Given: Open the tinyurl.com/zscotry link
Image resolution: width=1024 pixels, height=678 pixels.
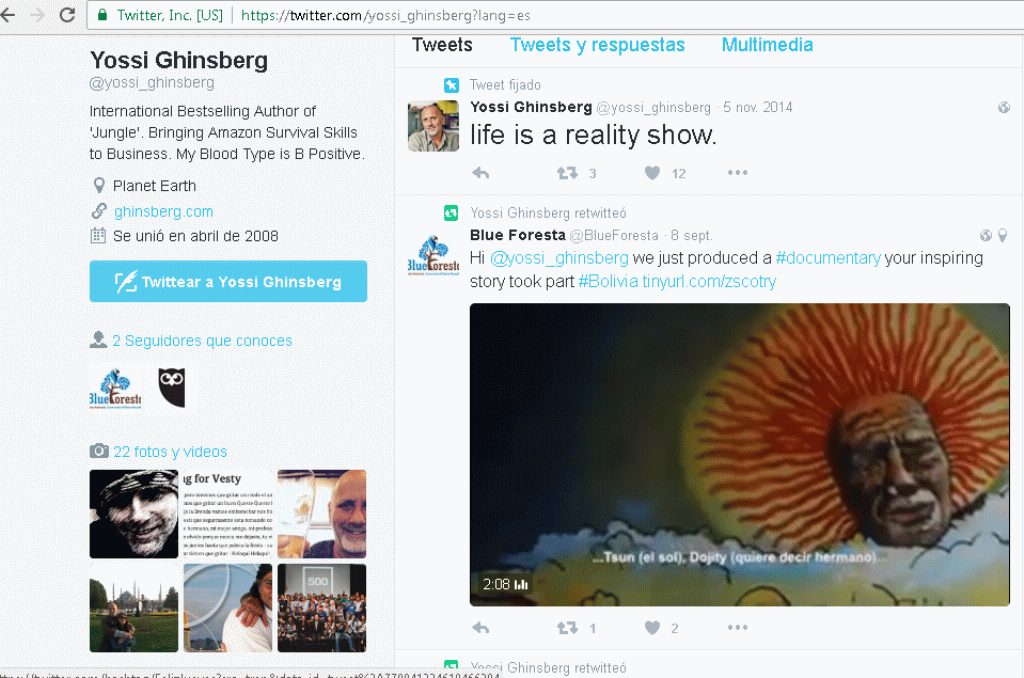Looking at the screenshot, I should [709, 282].
